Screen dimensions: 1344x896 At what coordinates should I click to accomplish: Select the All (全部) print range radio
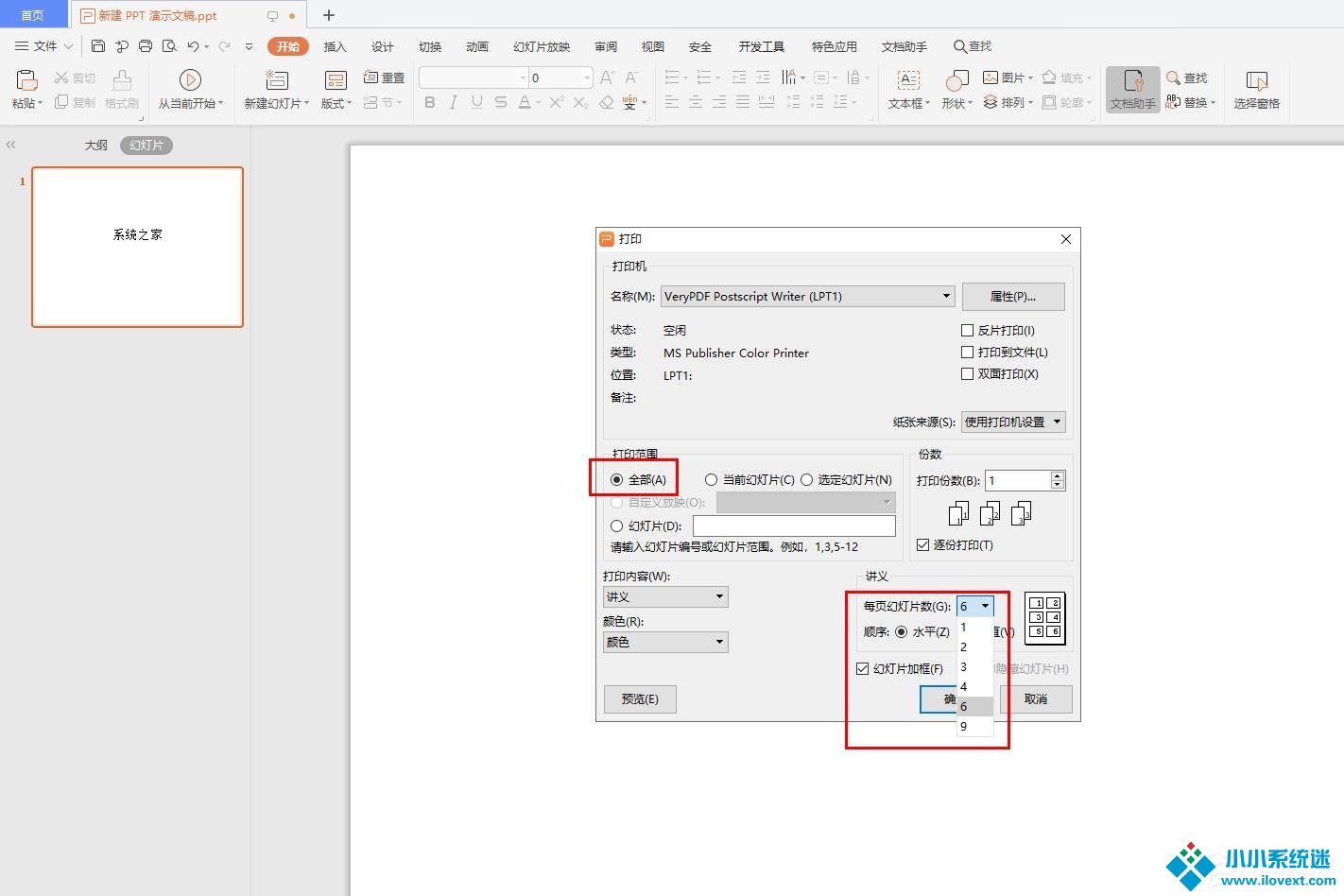point(617,480)
